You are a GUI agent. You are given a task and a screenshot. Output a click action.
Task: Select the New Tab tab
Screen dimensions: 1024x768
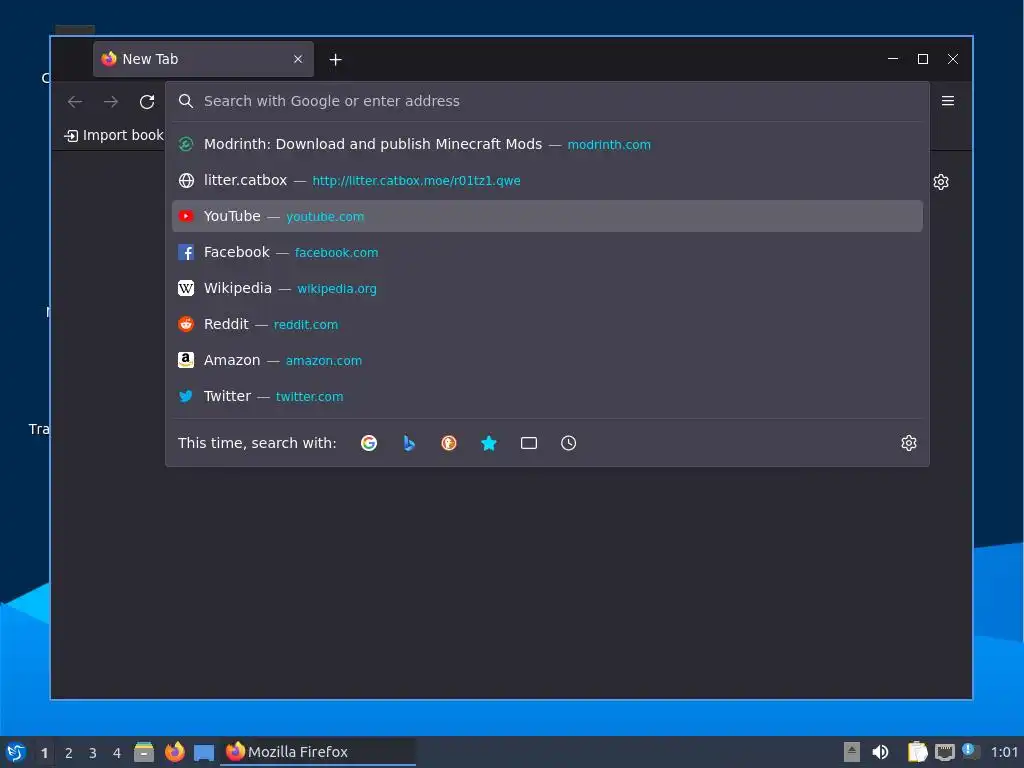(203, 59)
